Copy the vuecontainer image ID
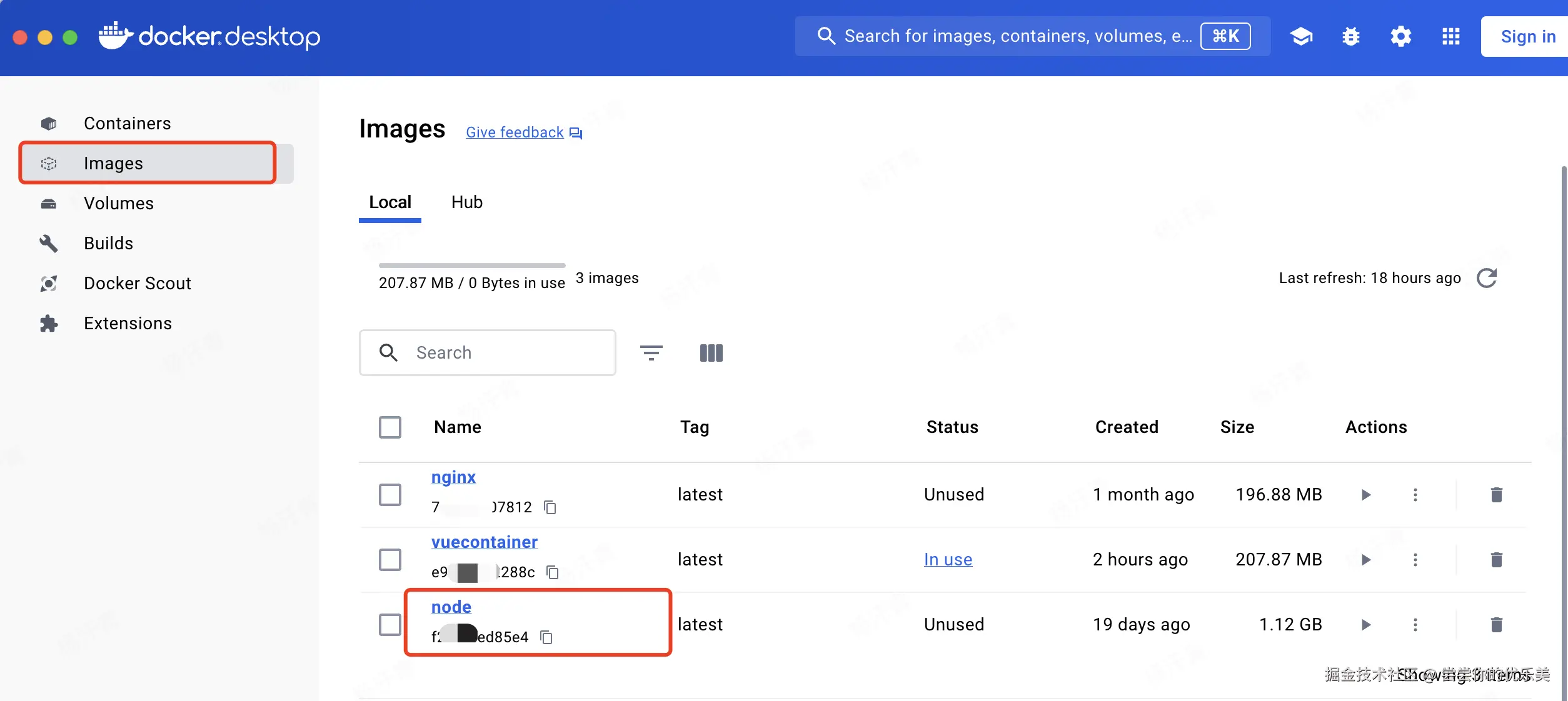Viewport: 1568px width, 701px height. [x=553, y=572]
